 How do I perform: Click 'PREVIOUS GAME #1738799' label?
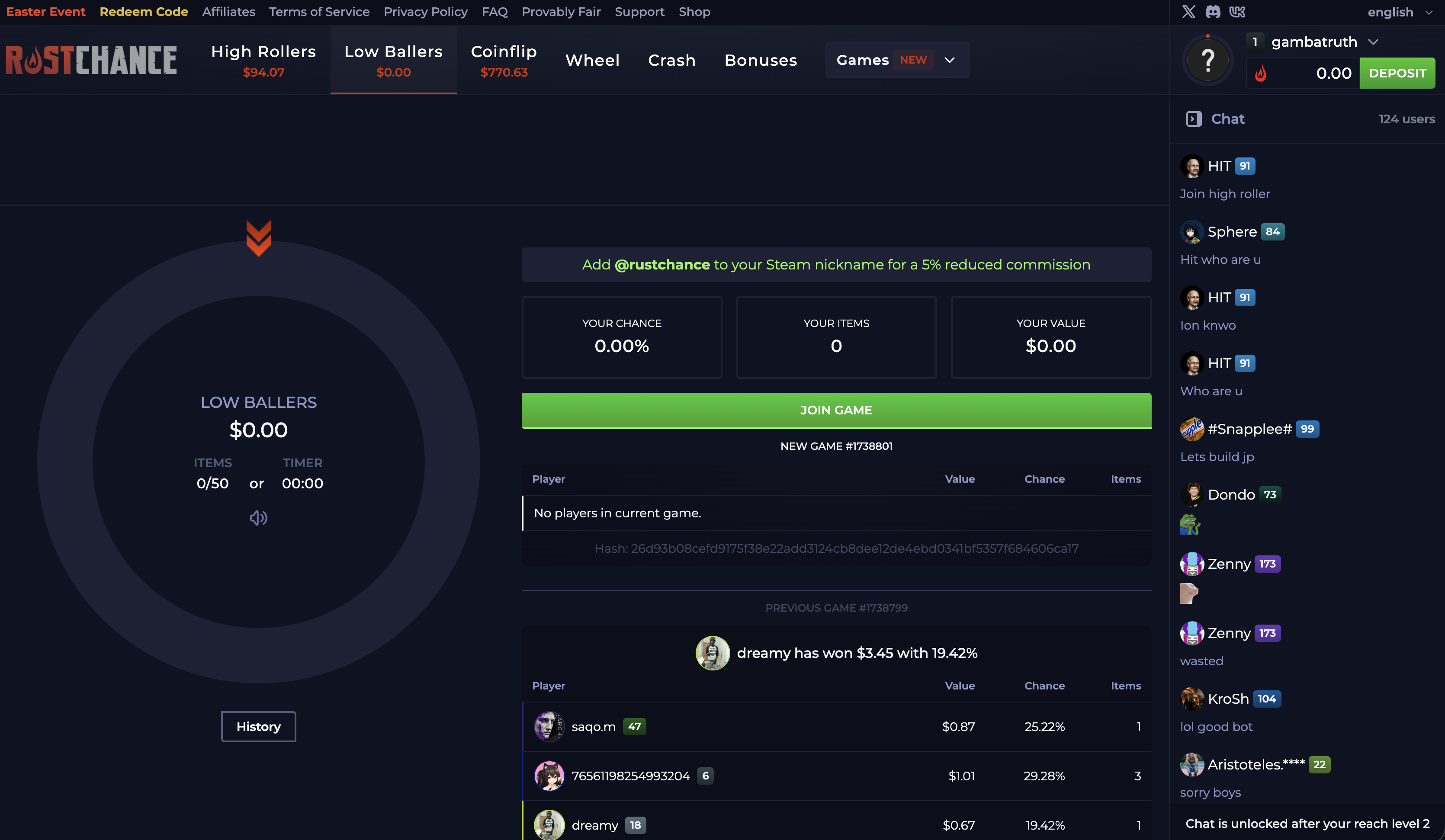coord(836,608)
